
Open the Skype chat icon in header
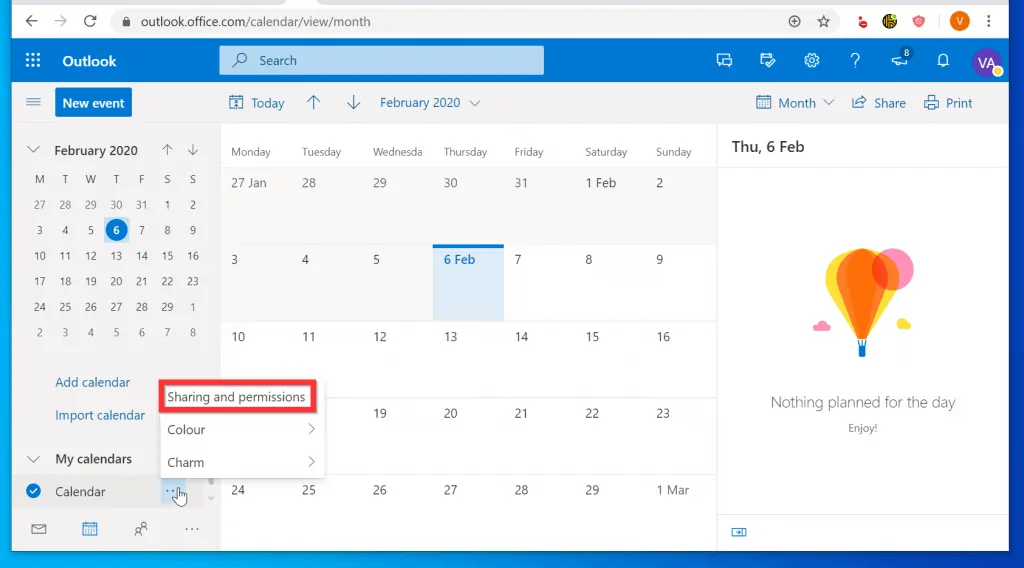(724, 61)
